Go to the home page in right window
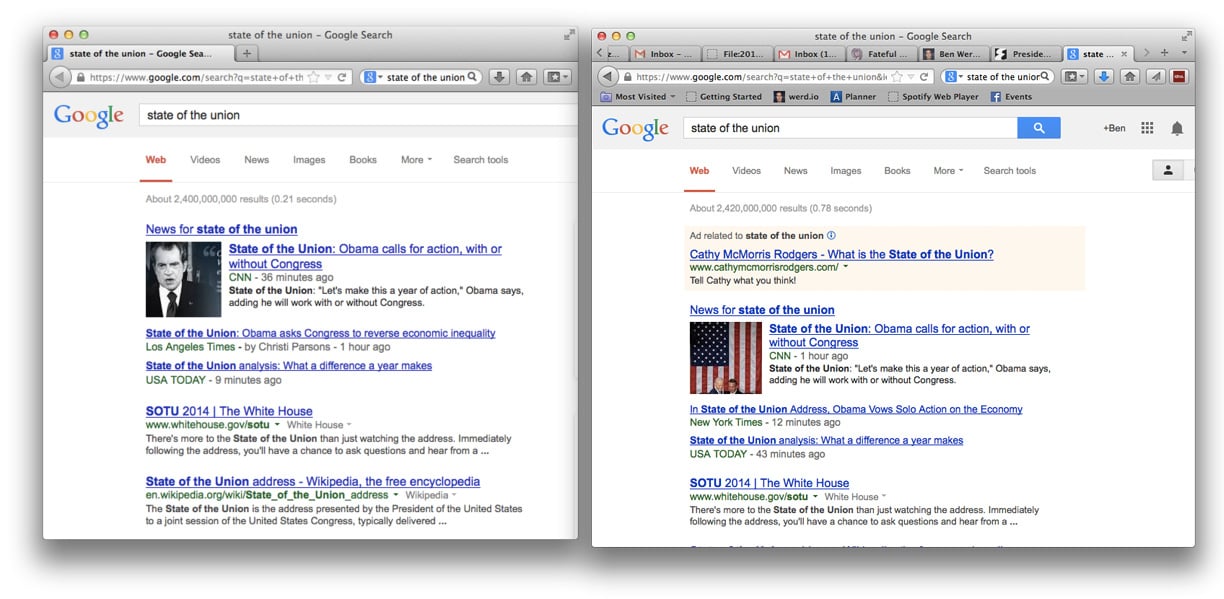 pos(1129,76)
